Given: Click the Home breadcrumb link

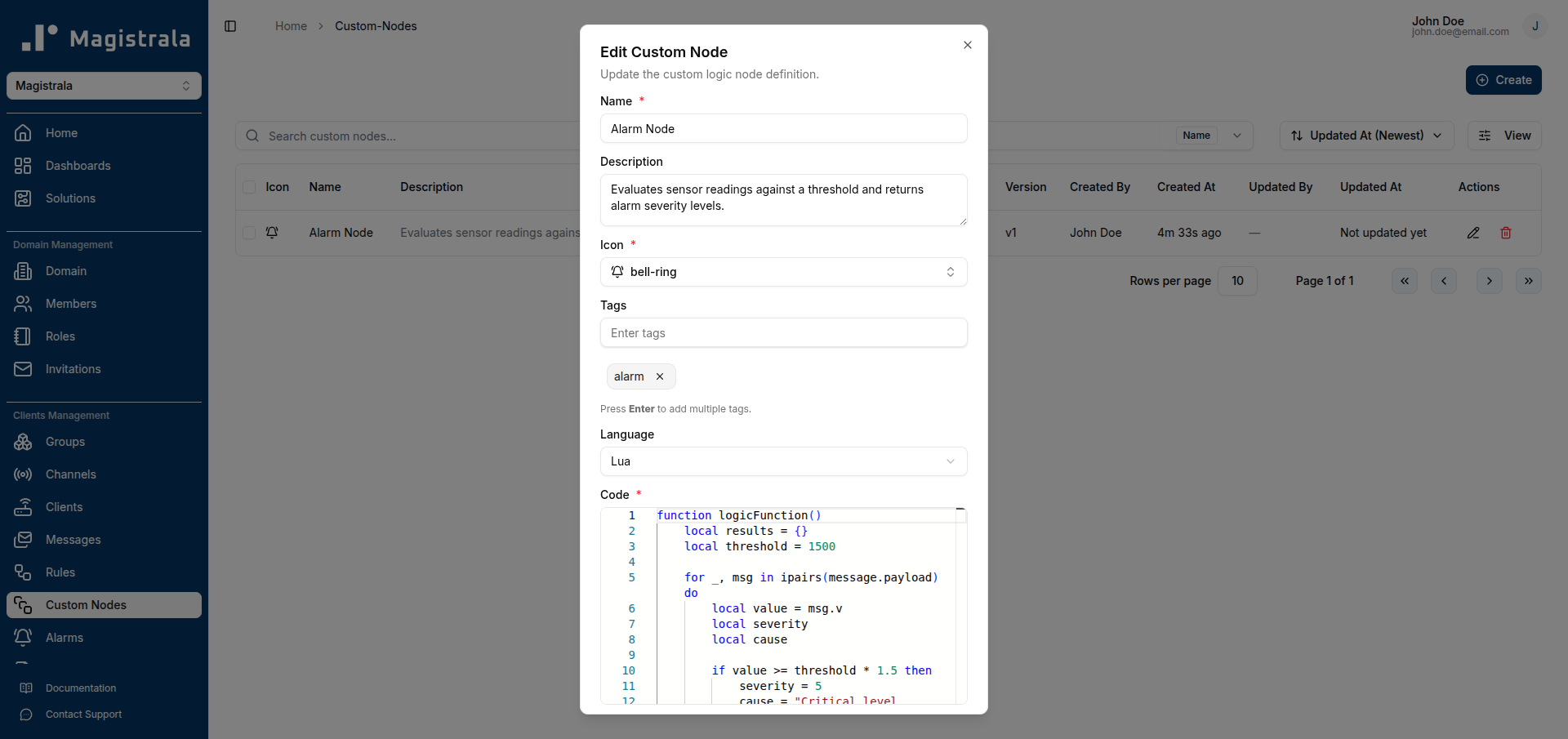Looking at the screenshot, I should 291,26.
